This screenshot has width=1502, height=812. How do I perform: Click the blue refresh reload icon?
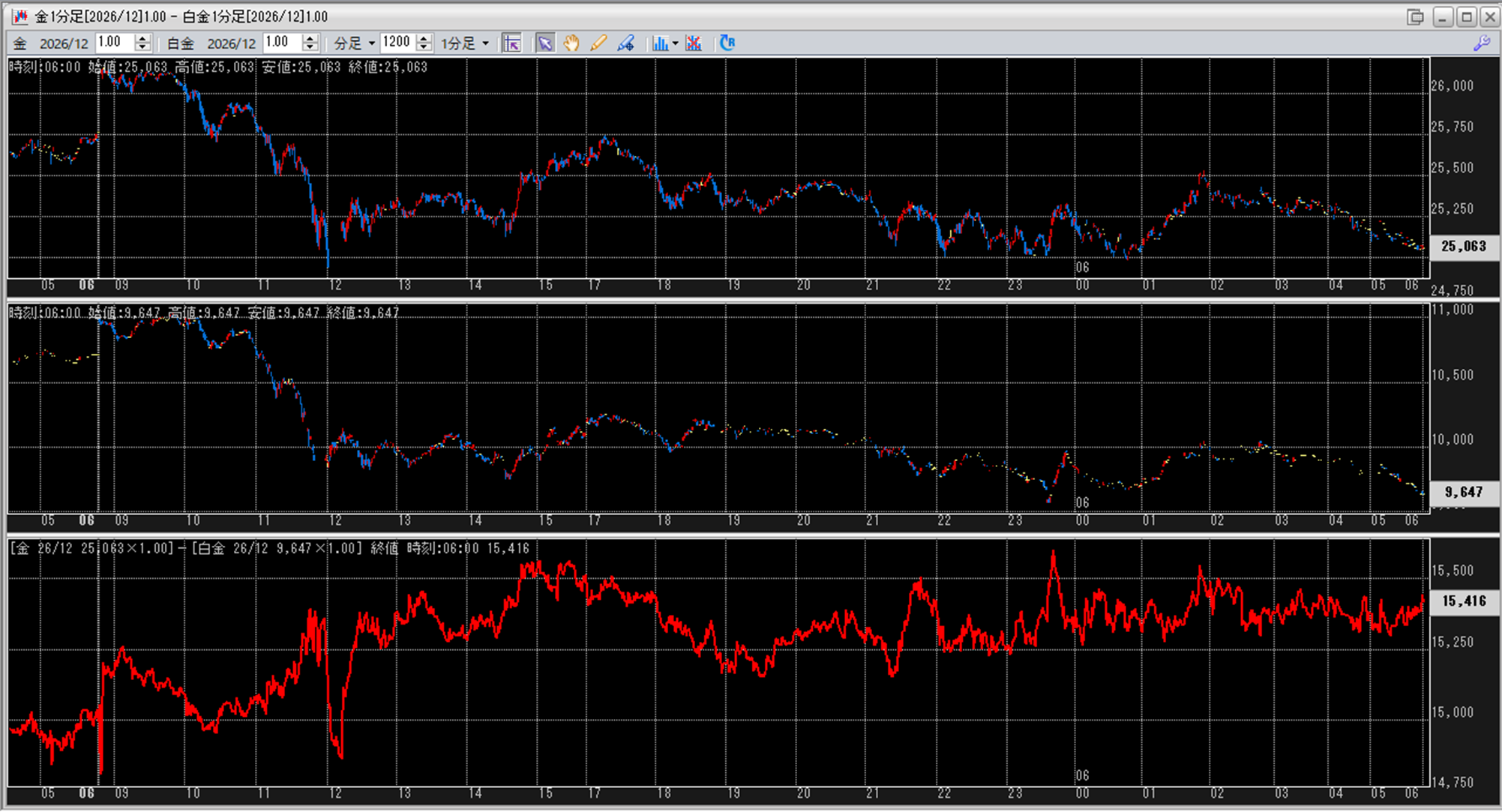(x=727, y=43)
